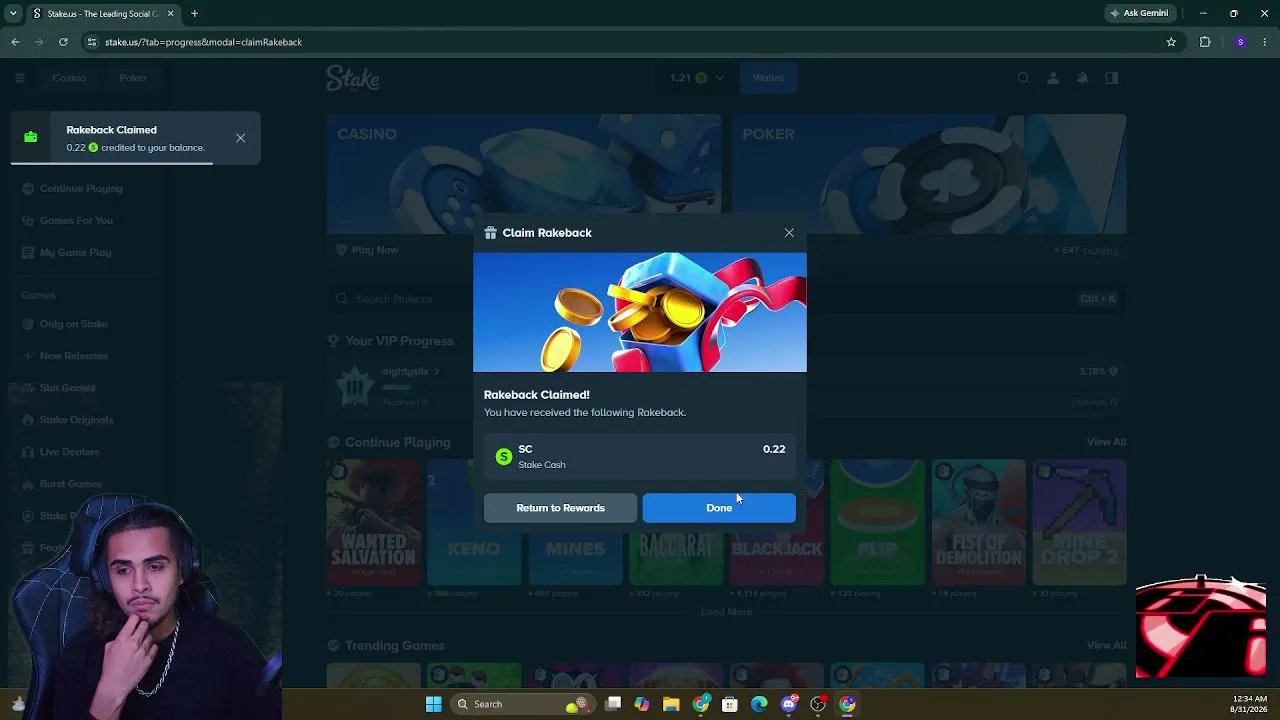Switch to the Poker tab

pyautogui.click(x=133, y=78)
